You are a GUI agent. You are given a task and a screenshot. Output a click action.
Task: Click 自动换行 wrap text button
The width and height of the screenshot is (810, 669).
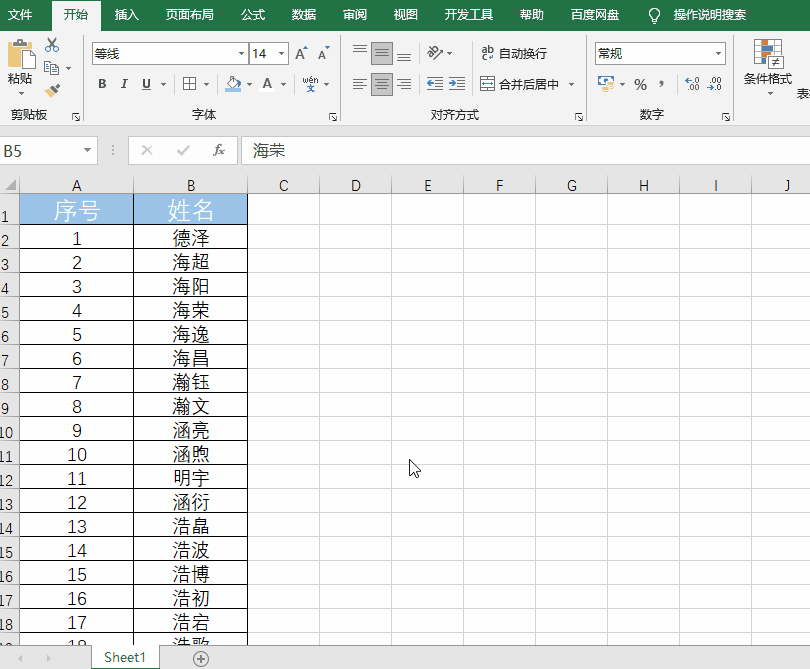point(513,53)
